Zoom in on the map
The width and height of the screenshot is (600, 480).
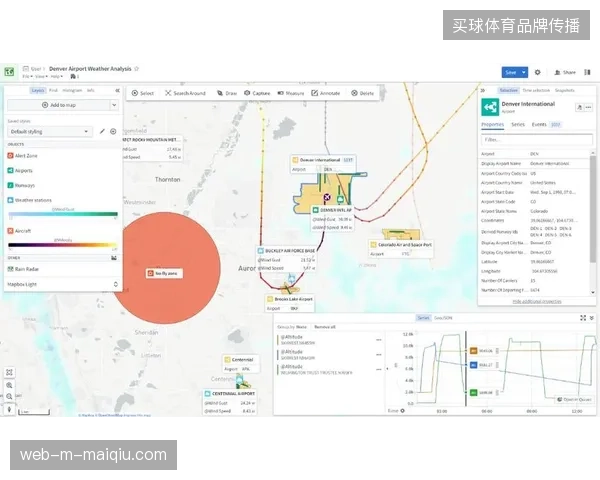pyautogui.click(x=10, y=385)
